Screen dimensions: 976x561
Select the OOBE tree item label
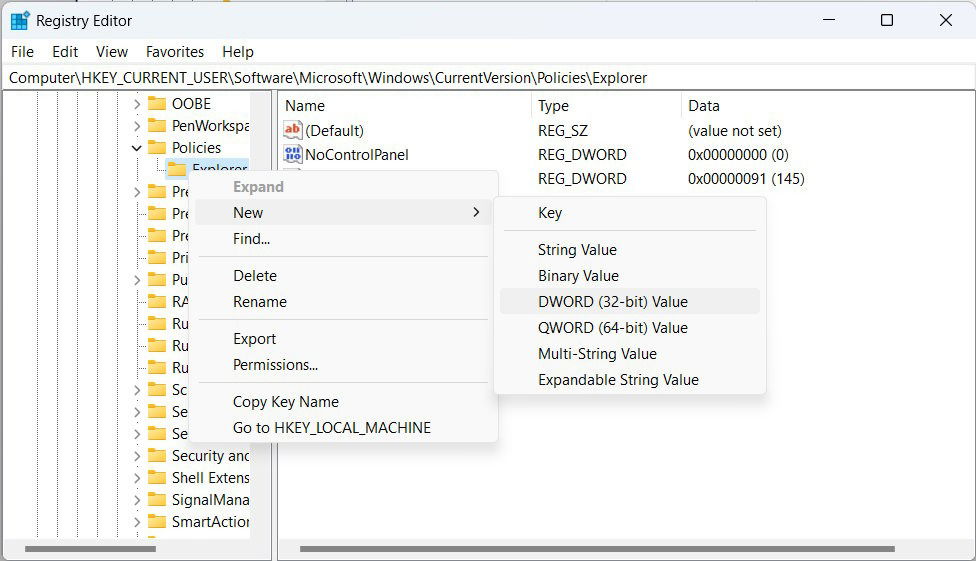tap(191, 103)
